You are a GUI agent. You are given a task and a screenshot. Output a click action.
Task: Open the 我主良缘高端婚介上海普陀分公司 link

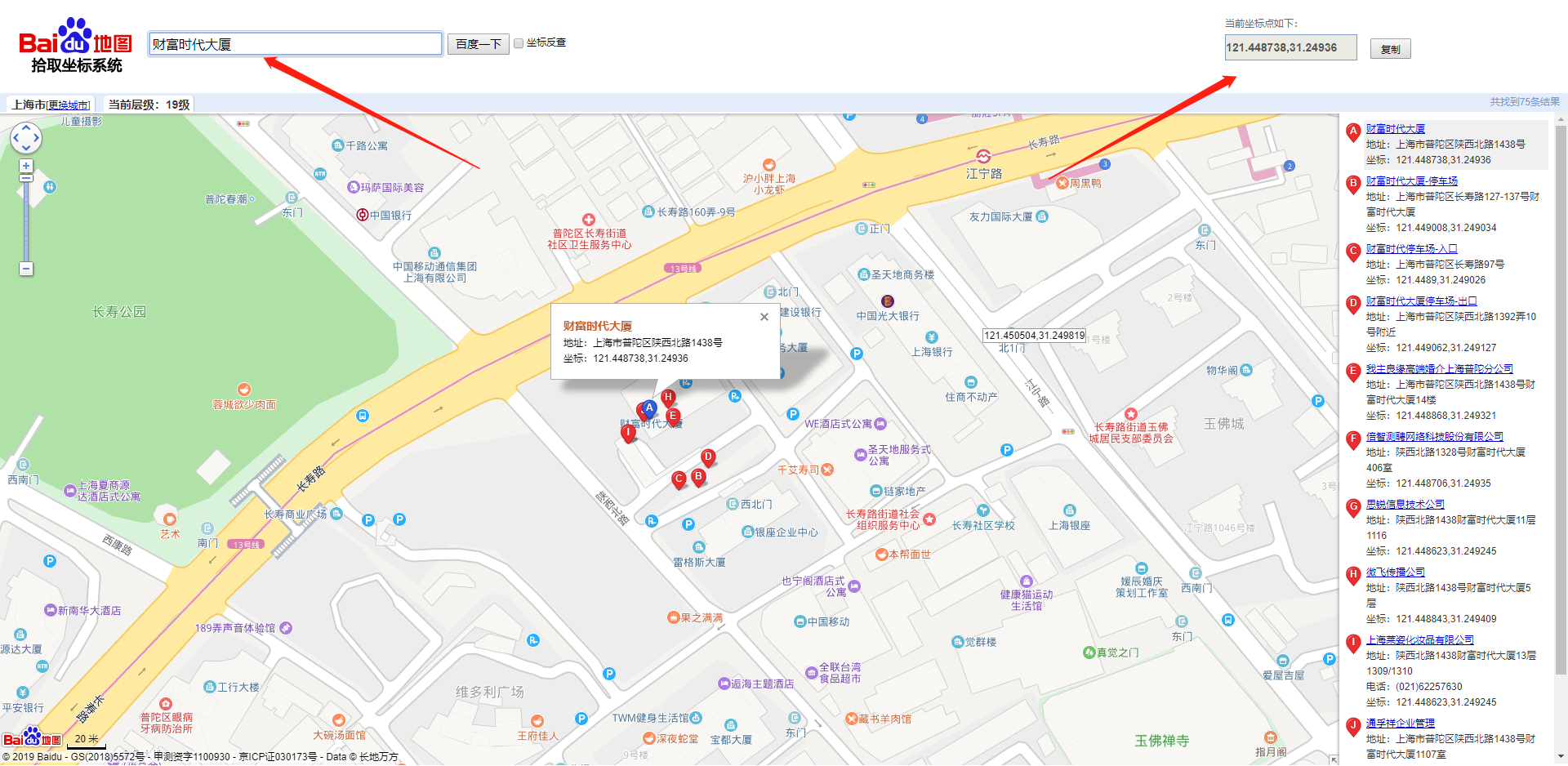pos(1440,369)
